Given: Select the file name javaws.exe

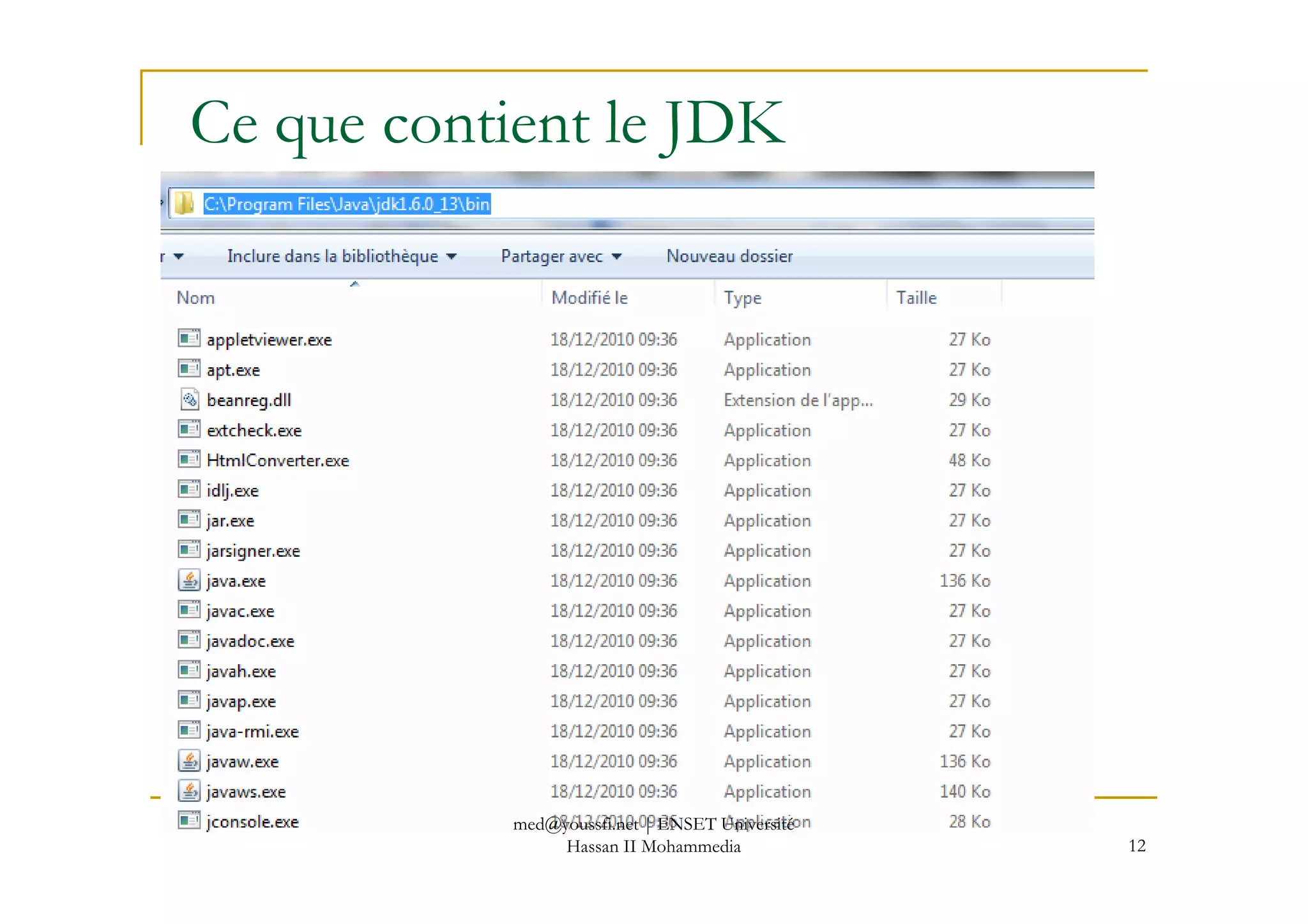Looking at the screenshot, I should [246, 792].
